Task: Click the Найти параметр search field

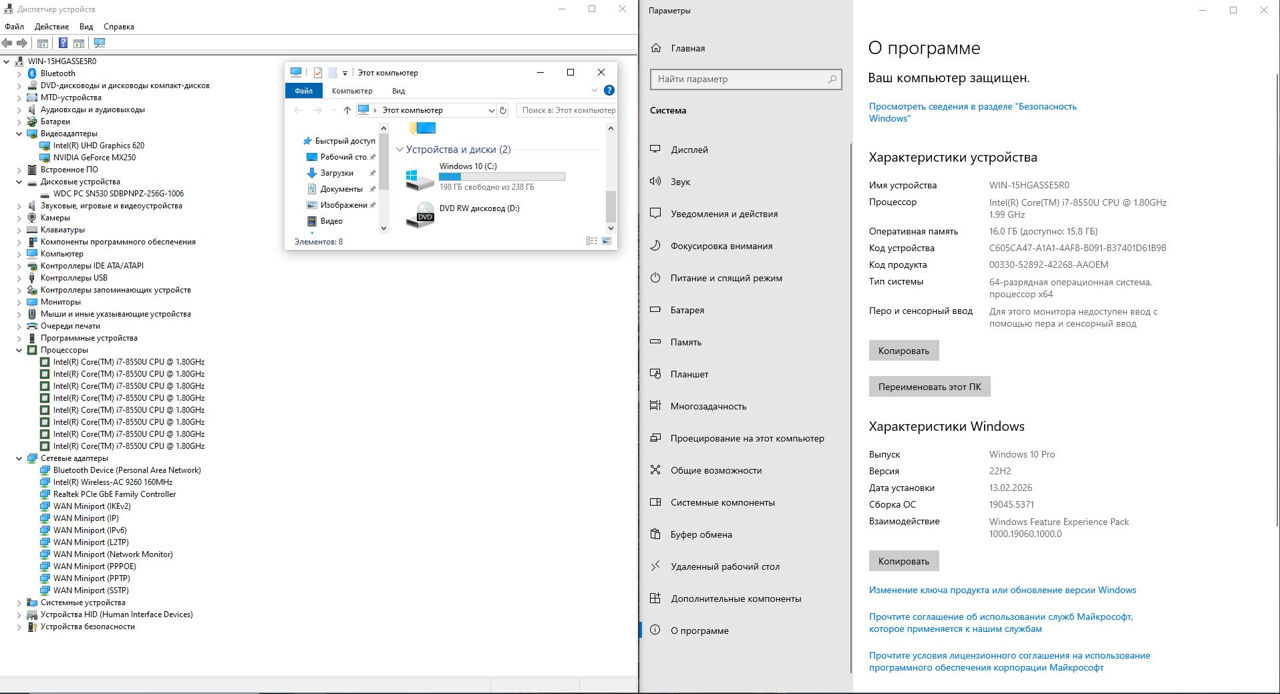Action: [x=747, y=79]
